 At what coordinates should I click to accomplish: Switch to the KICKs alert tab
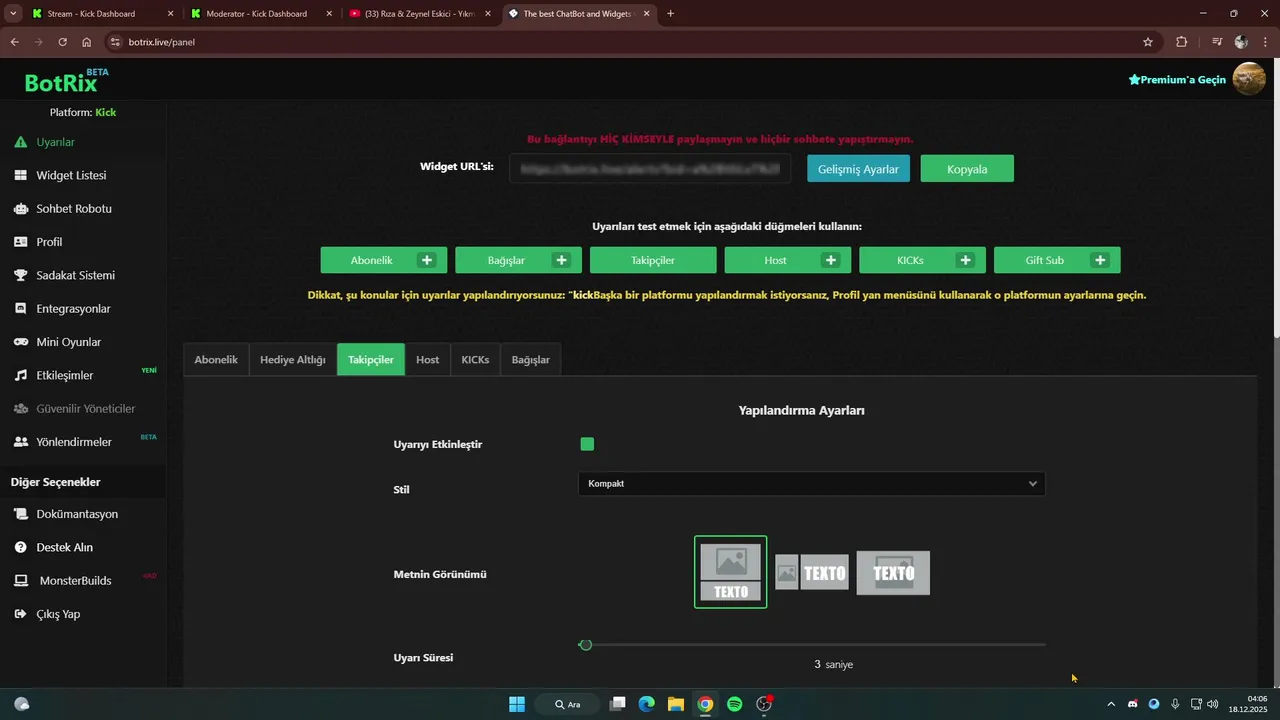tap(475, 359)
